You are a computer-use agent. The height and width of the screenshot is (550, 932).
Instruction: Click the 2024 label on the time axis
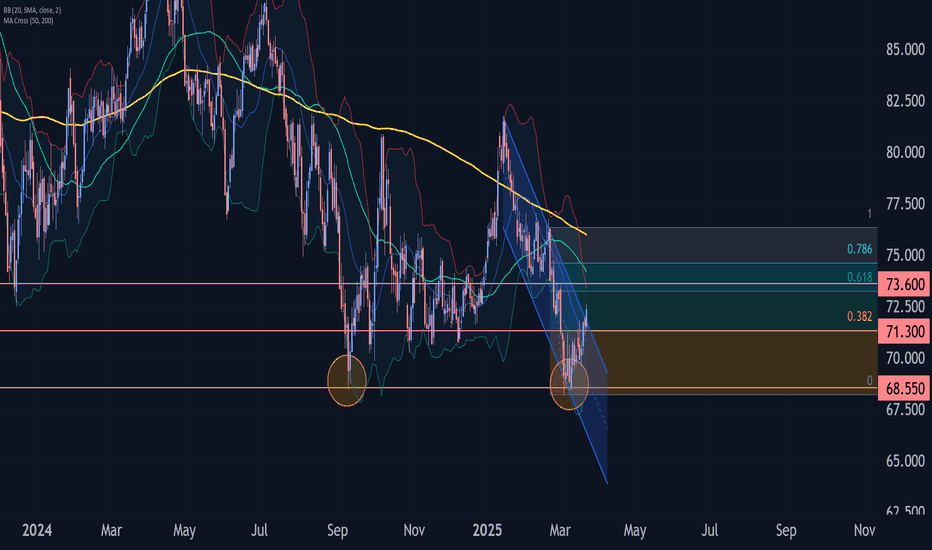(x=37, y=530)
